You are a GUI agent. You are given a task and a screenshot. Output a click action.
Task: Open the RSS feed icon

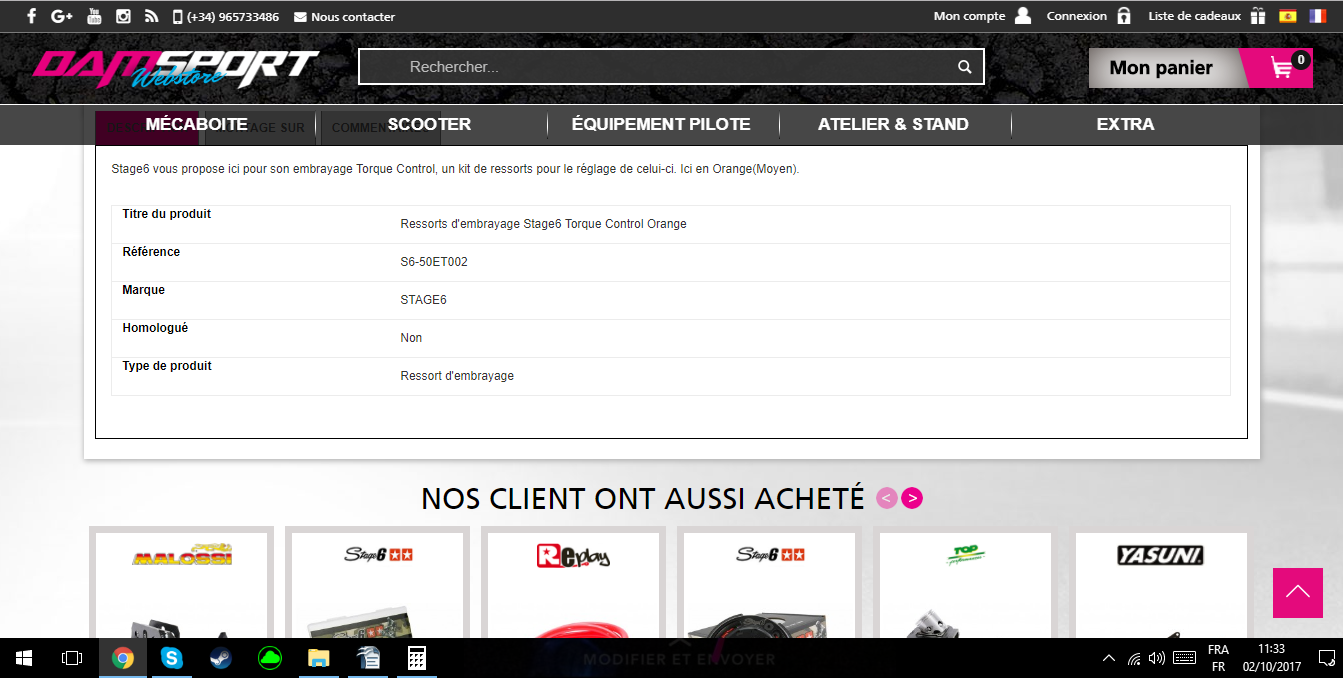[152, 16]
